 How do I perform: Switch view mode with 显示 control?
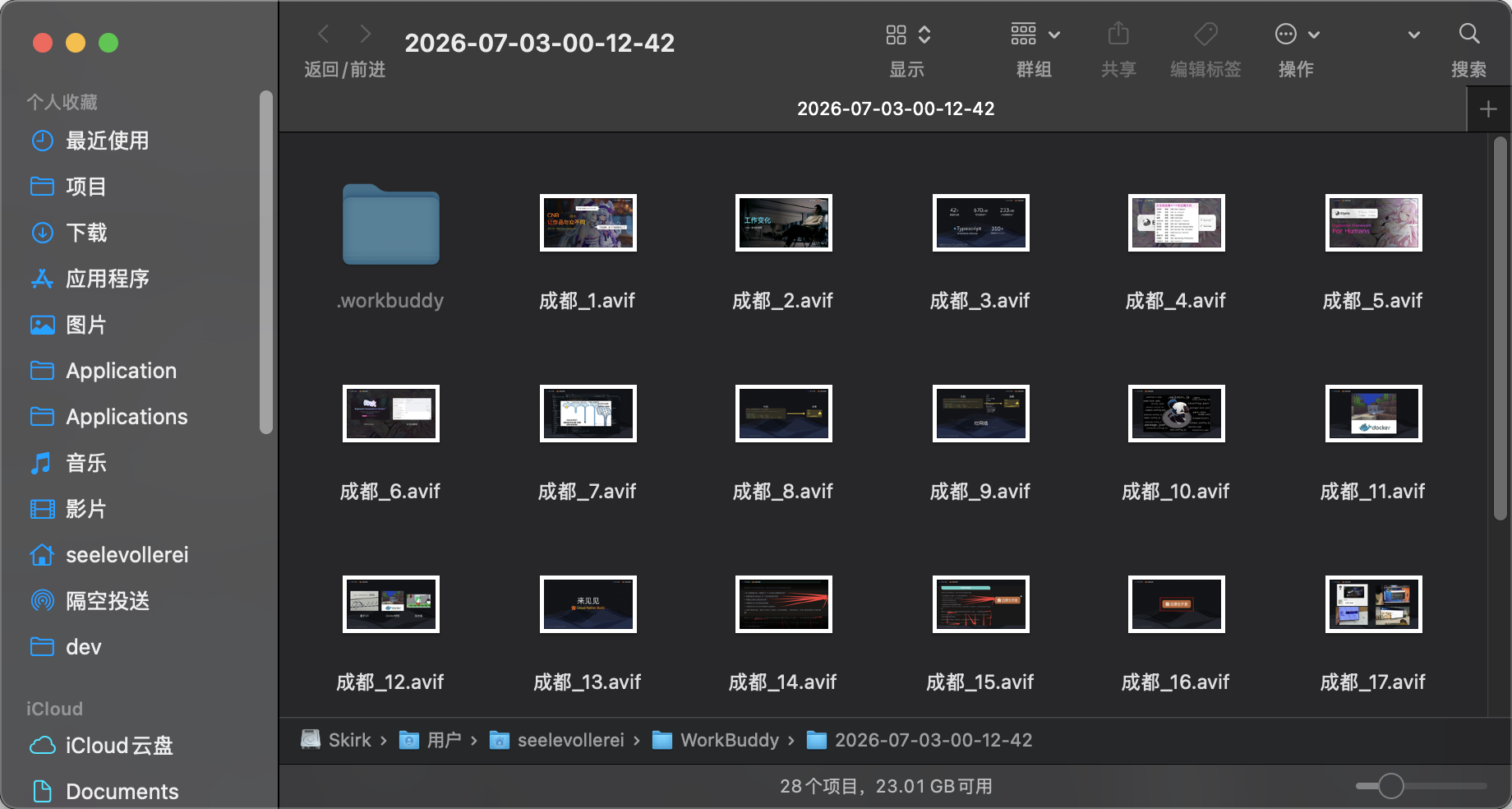(907, 35)
